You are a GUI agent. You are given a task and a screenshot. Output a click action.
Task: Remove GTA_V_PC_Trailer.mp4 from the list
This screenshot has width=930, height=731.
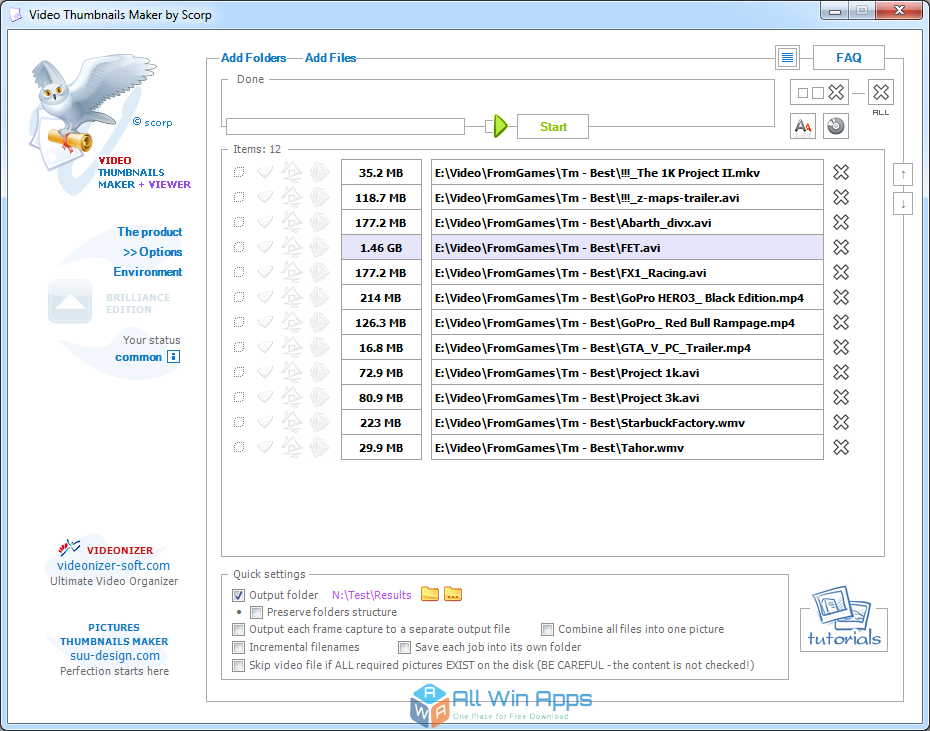(840, 347)
